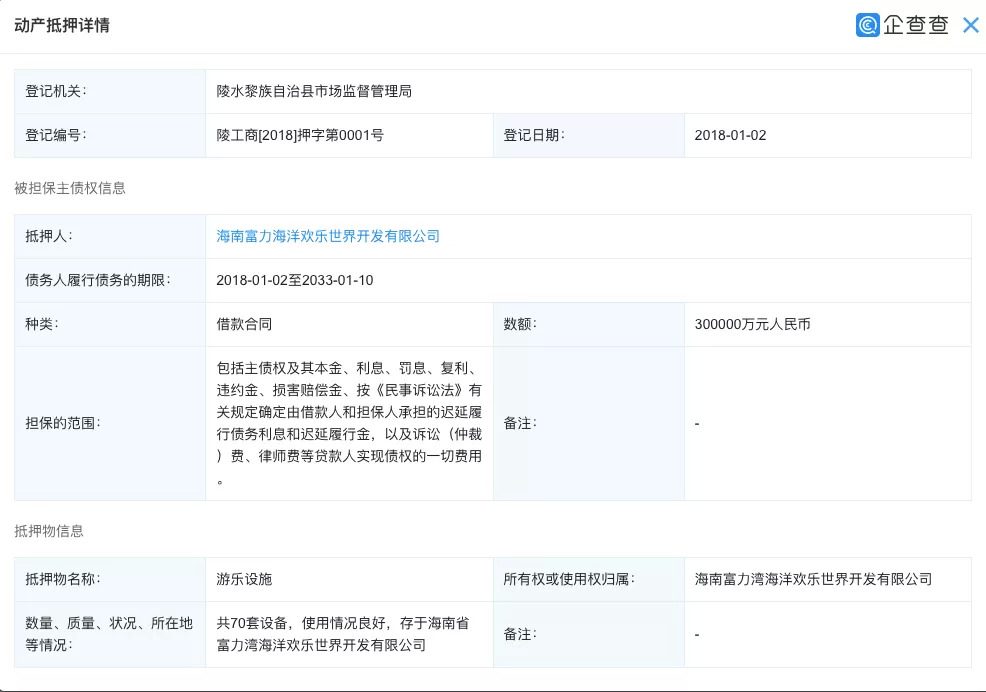Image resolution: width=986 pixels, height=692 pixels.
Task: Click the 抵押物名称 label
Action: (x=63, y=579)
